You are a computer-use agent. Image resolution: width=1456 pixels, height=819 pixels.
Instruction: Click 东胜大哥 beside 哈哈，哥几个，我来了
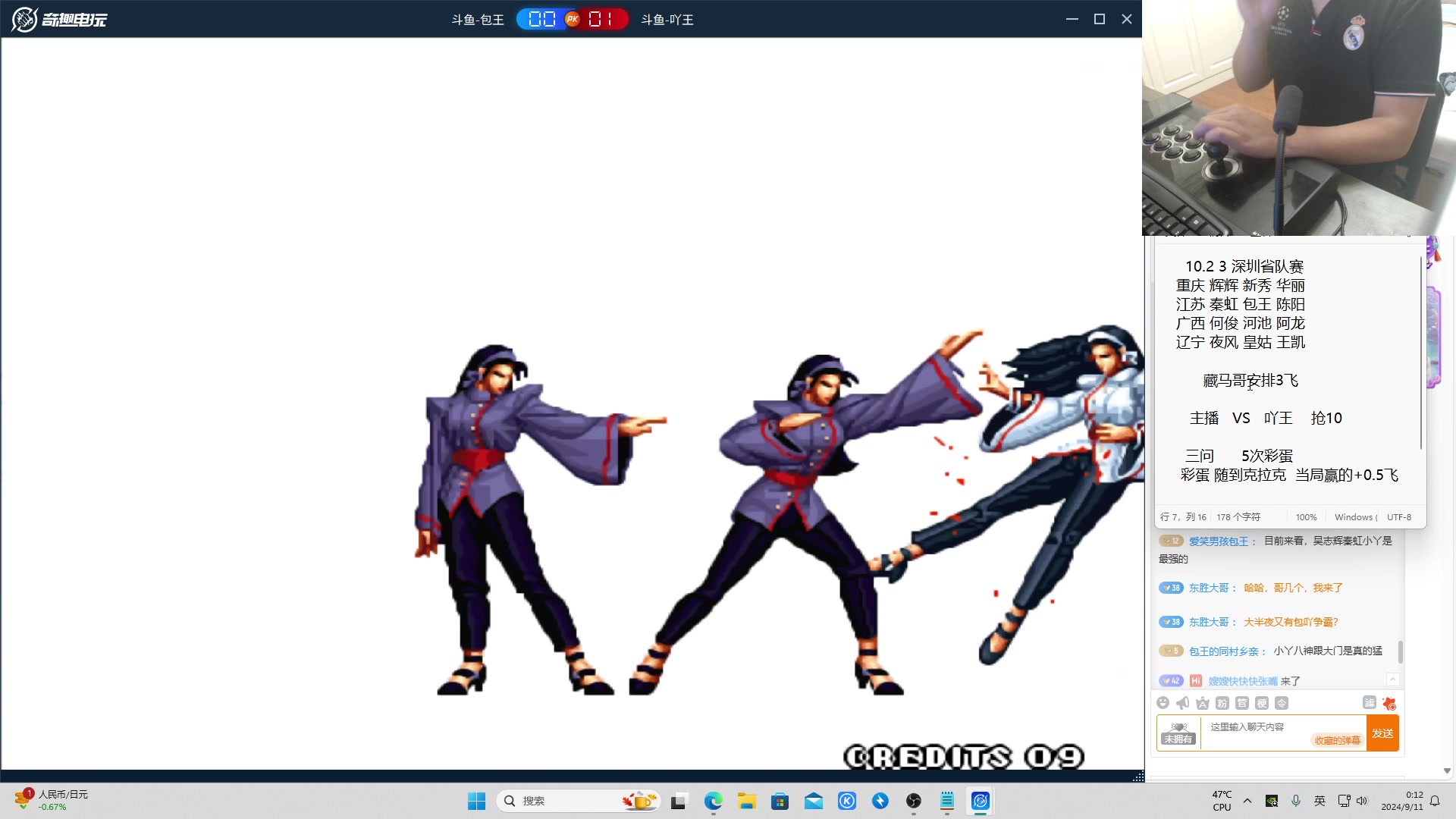click(x=1209, y=588)
